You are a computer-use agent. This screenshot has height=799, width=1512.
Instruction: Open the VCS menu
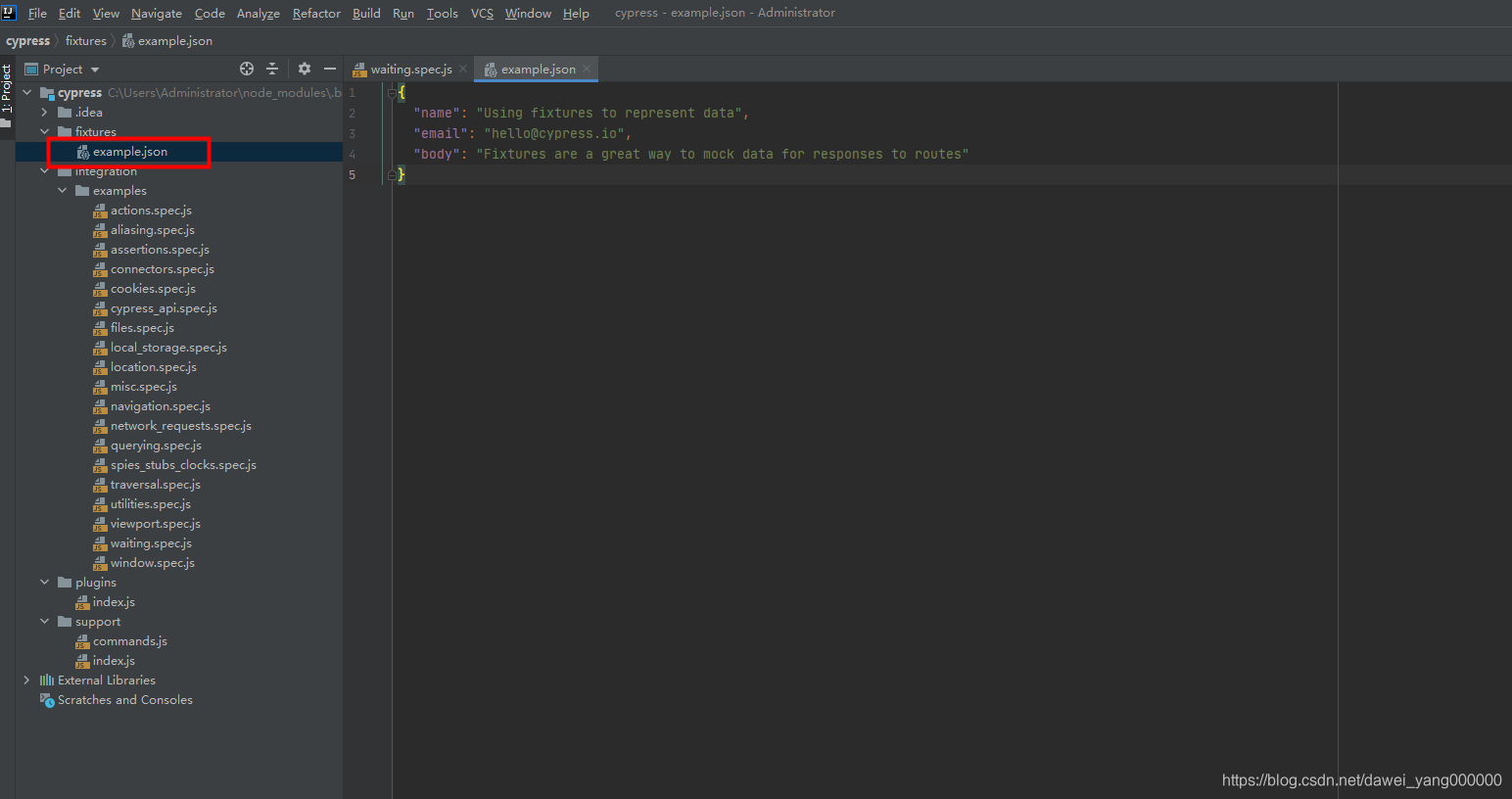[x=482, y=13]
